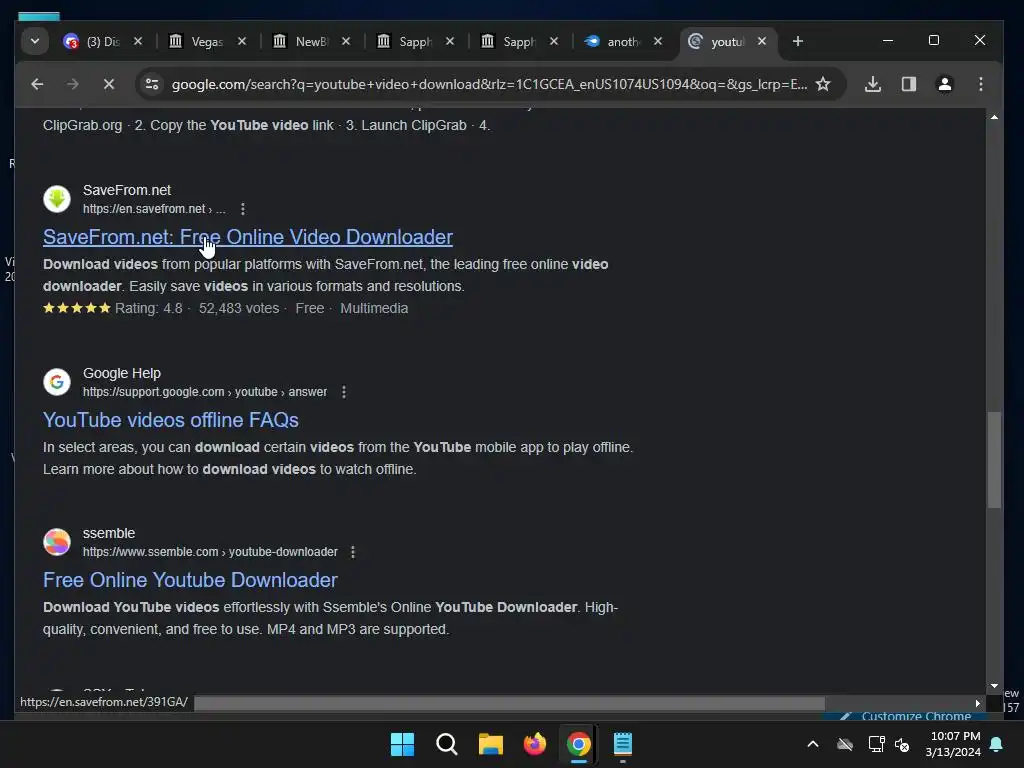Open Windows Search from taskbar
The image size is (1024, 768).
coord(447,744)
